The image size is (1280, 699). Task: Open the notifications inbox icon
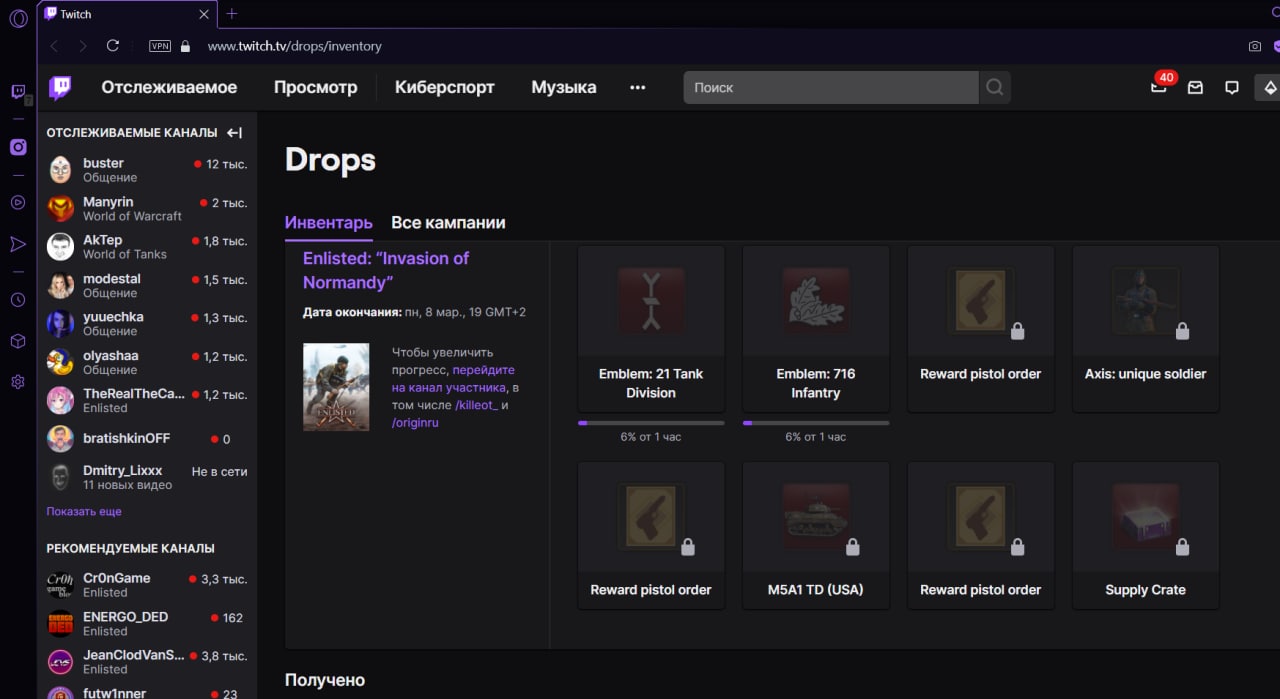point(1195,87)
